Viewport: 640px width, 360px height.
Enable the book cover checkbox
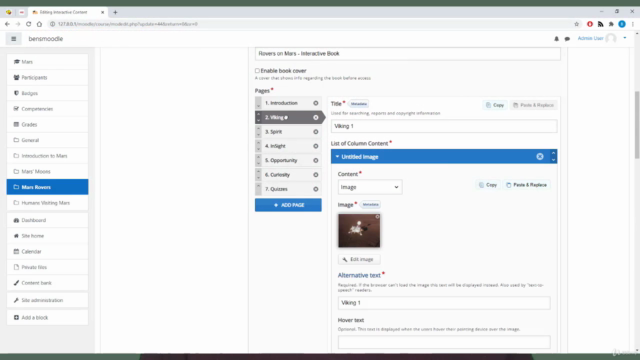[257, 71]
